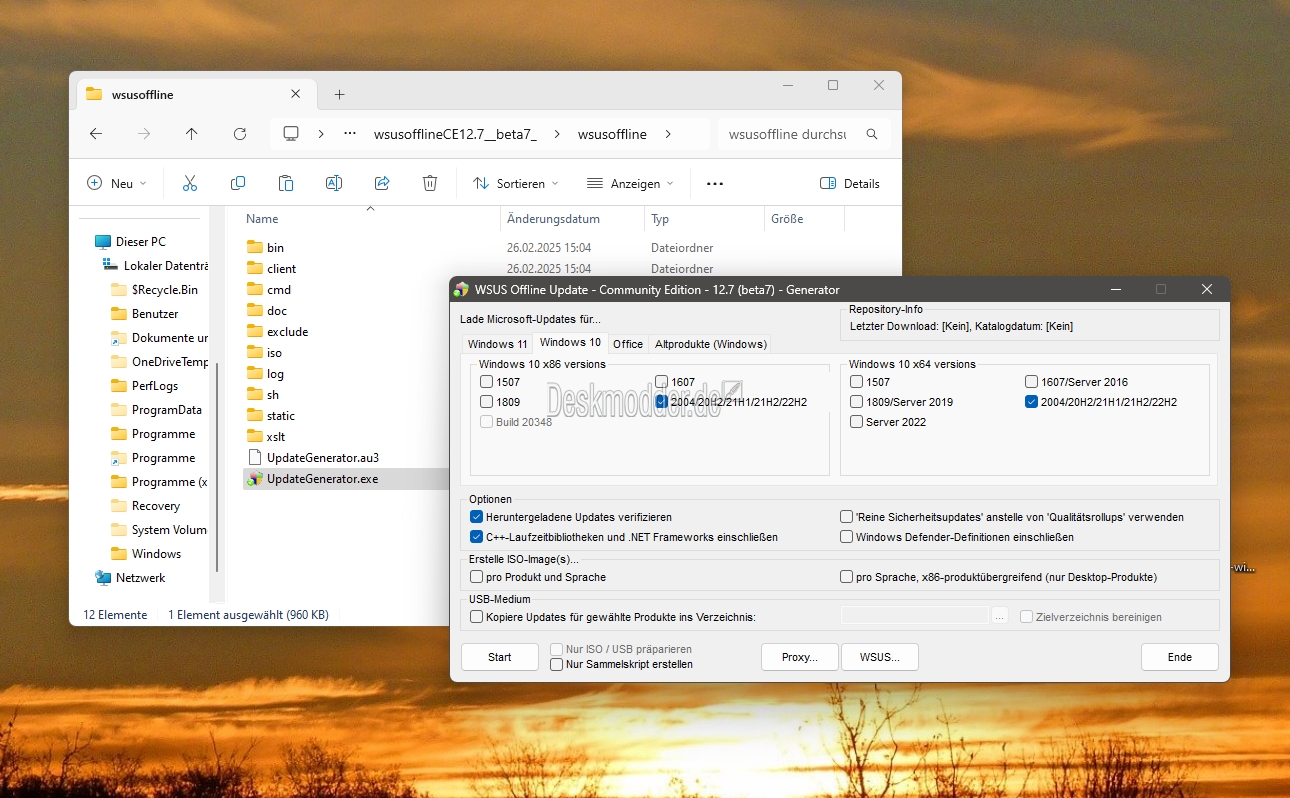The width and height of the screenshot is (1290, 798).
Task: Click the monitor icon in address bar
Action: (291, 134)
